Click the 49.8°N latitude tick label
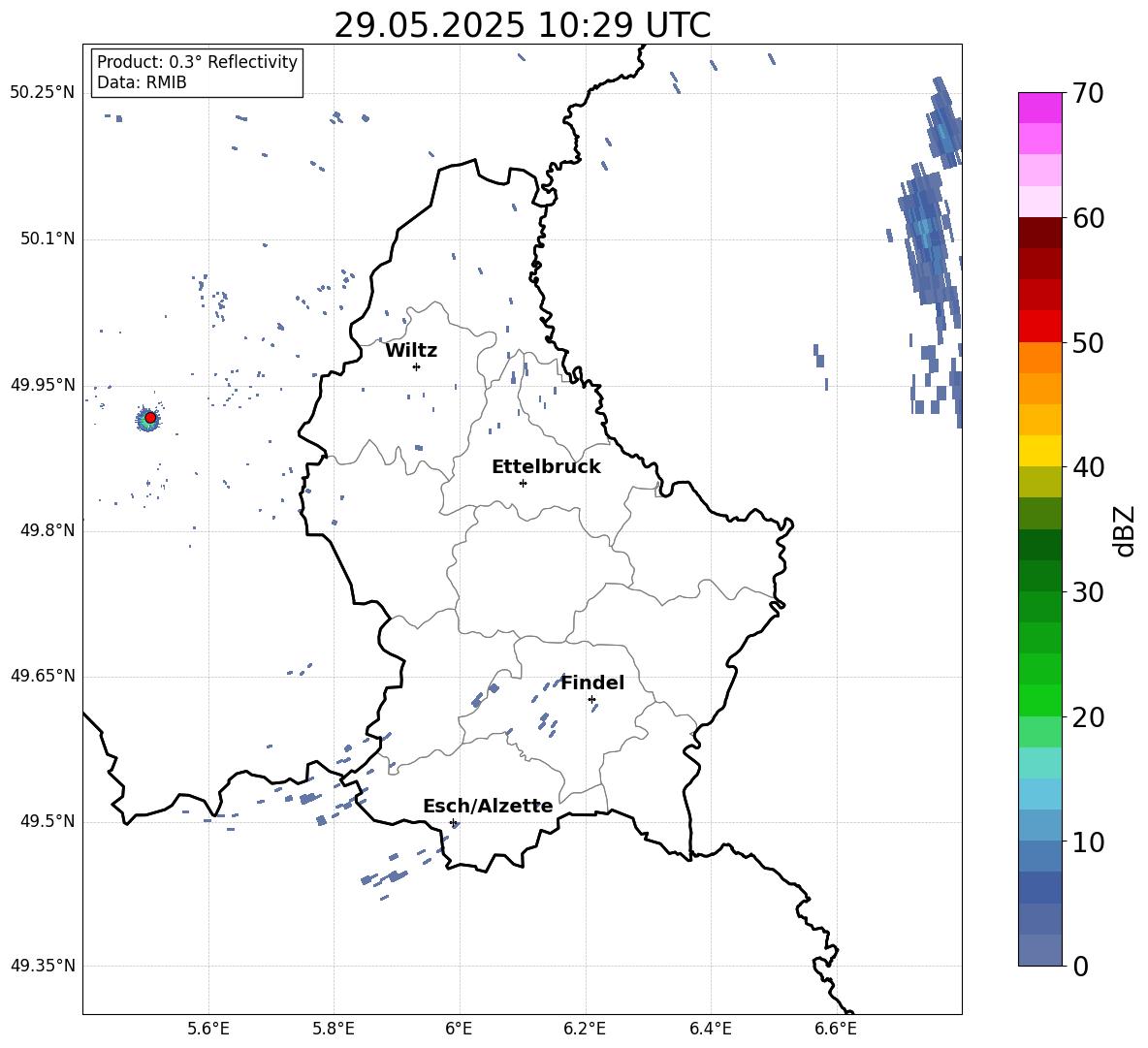The width and height of the screenshot is (1148, 1048). (x=47, y=530)
